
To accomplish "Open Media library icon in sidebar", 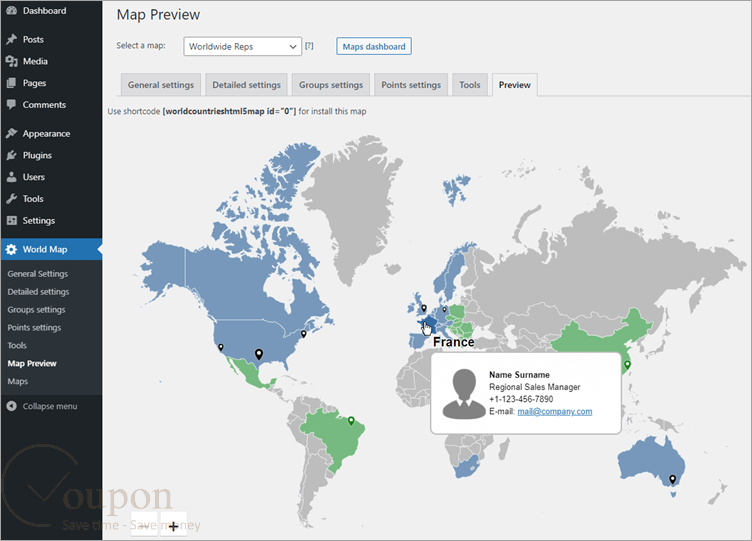I will (12, 61).
